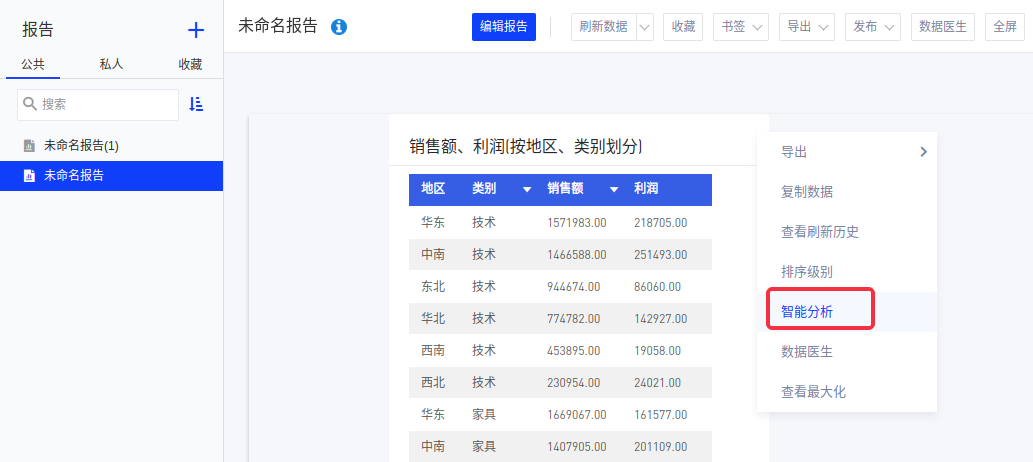The height and width of the screenshot is (462, 1033).
Task: Click the 类别 column filter arrow
Action: (x=526, y=189)
